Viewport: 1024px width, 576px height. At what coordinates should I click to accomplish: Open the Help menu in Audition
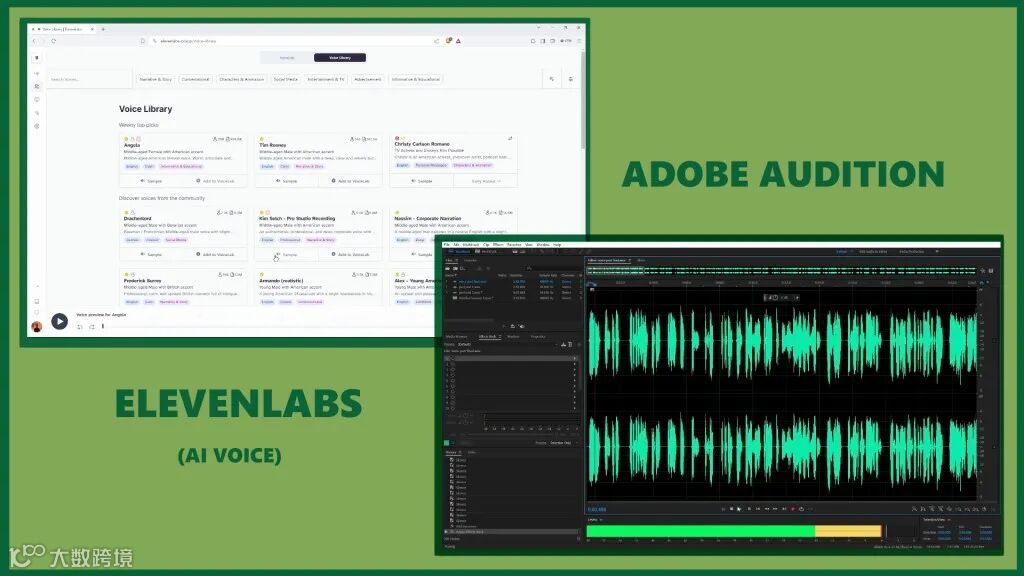[557, 245]
